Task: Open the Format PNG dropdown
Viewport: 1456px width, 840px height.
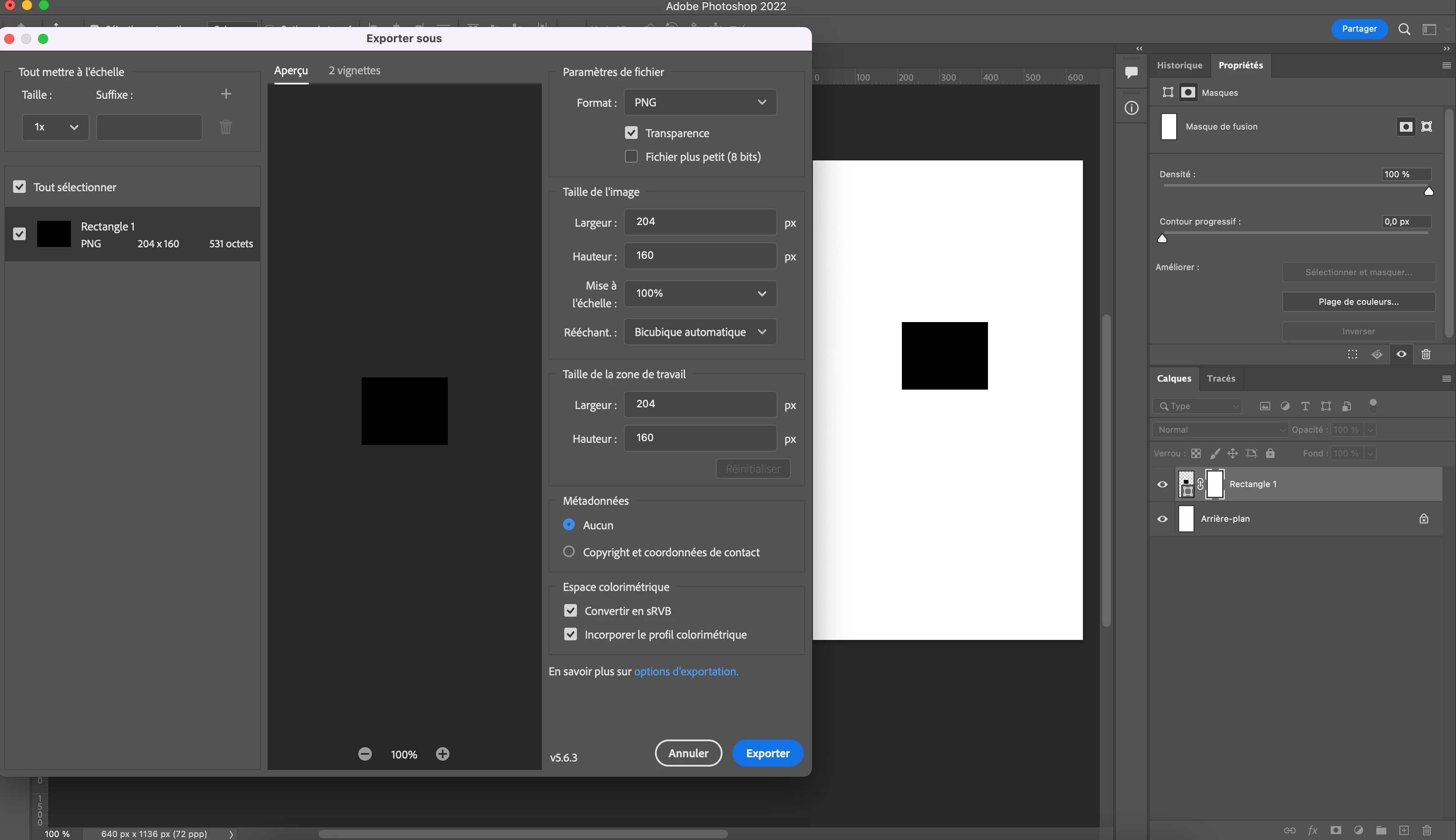Action: (700, 103)
